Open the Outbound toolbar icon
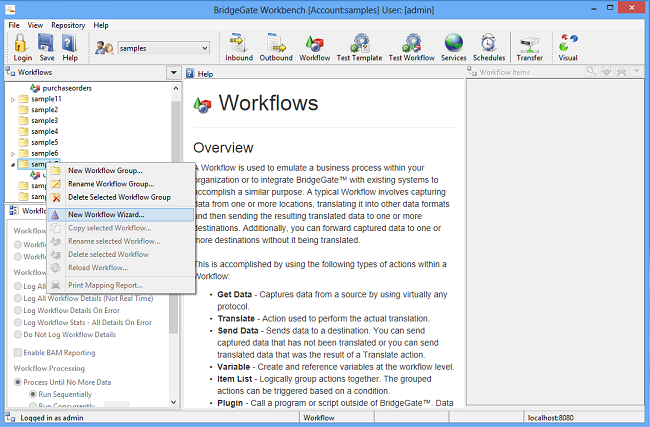Screen dimensions: 650x427 tap(276, 47)
